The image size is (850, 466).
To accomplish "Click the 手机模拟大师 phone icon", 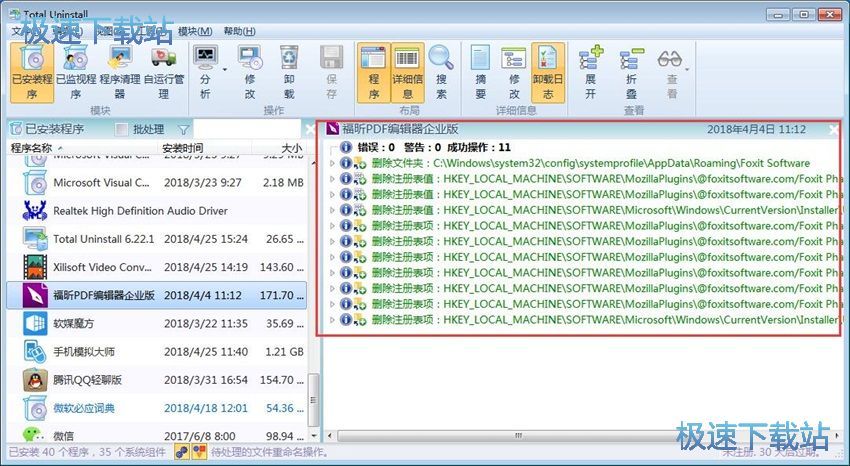I will 35,352.
